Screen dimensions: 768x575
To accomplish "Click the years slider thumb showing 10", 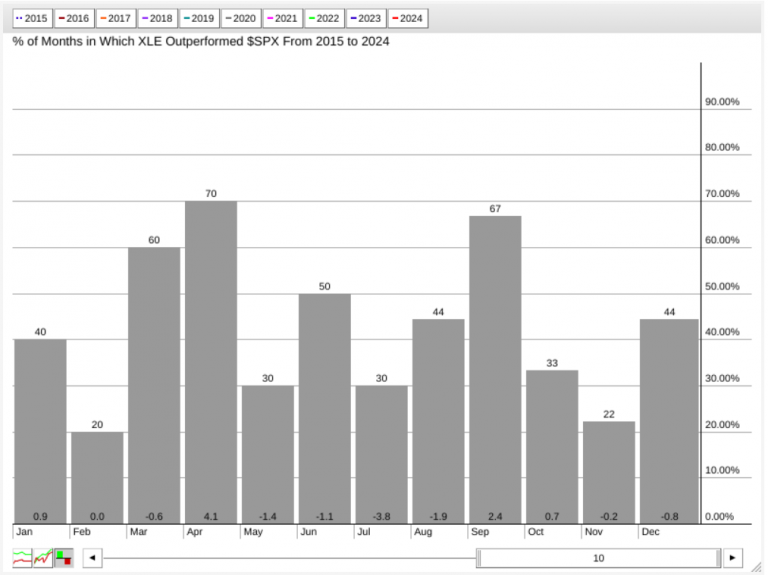I will (599, 558).
